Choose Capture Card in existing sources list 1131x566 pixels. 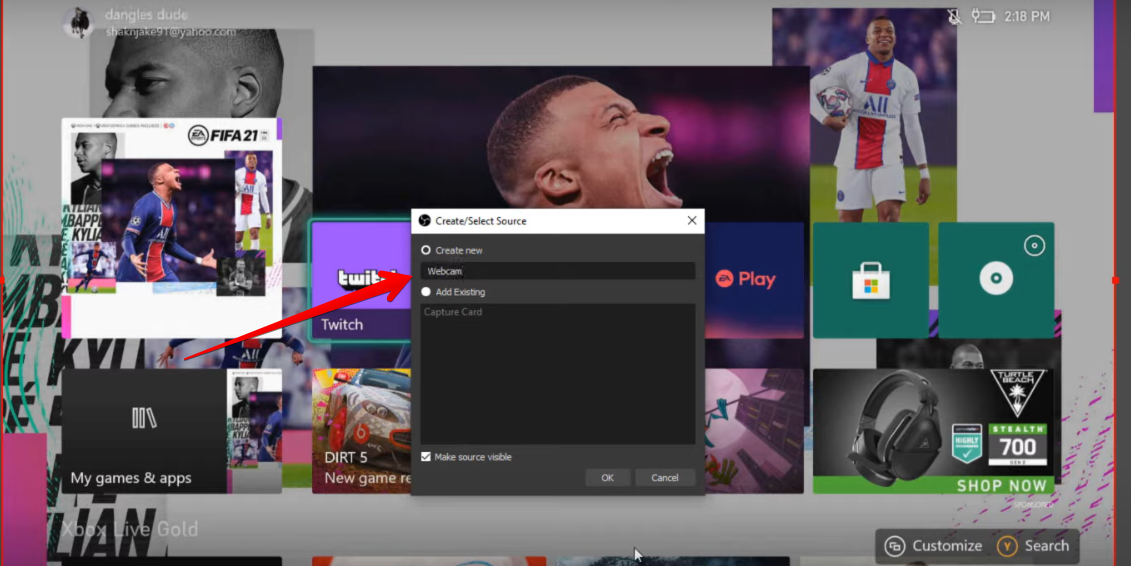(x=453, y=312)
